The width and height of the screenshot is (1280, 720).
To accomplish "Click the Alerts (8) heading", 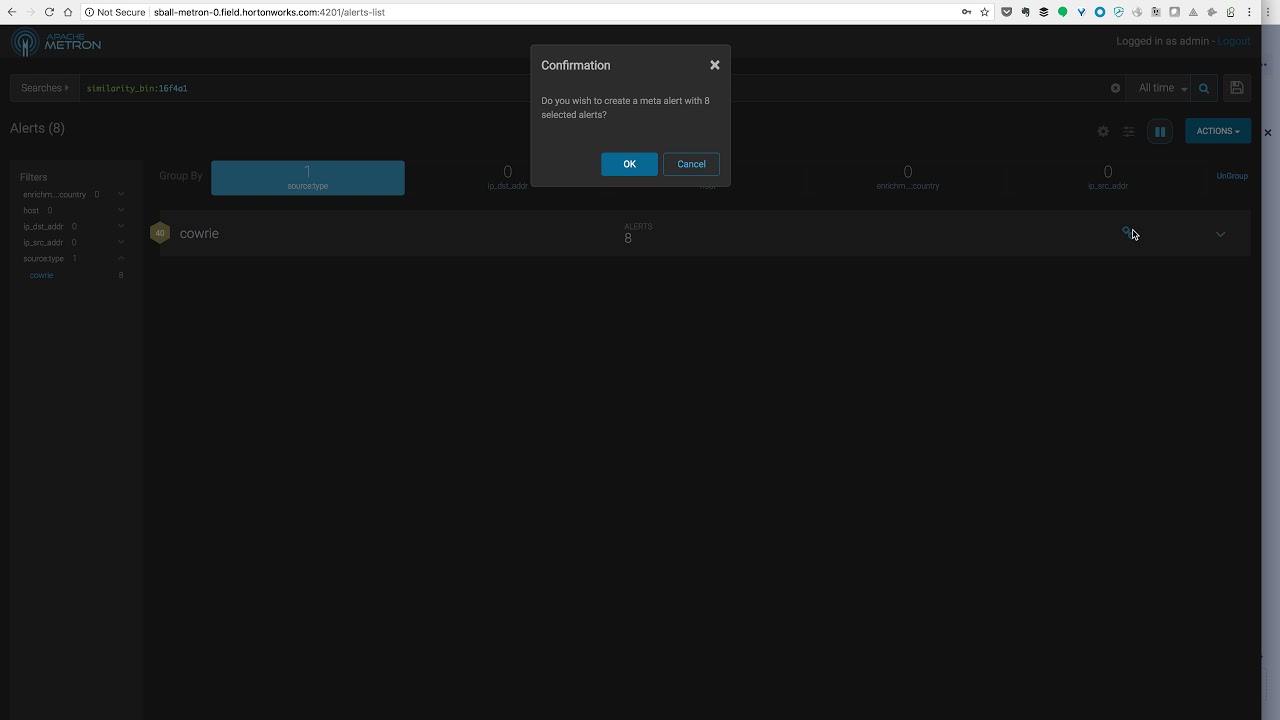I will coord(37,128).
